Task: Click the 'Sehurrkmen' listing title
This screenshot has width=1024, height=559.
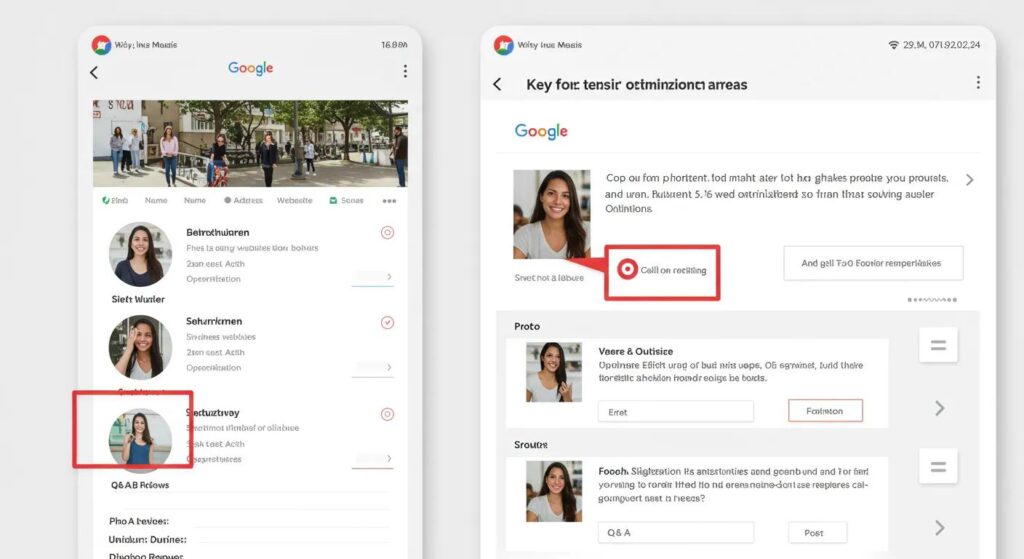Action: point(214,321)
